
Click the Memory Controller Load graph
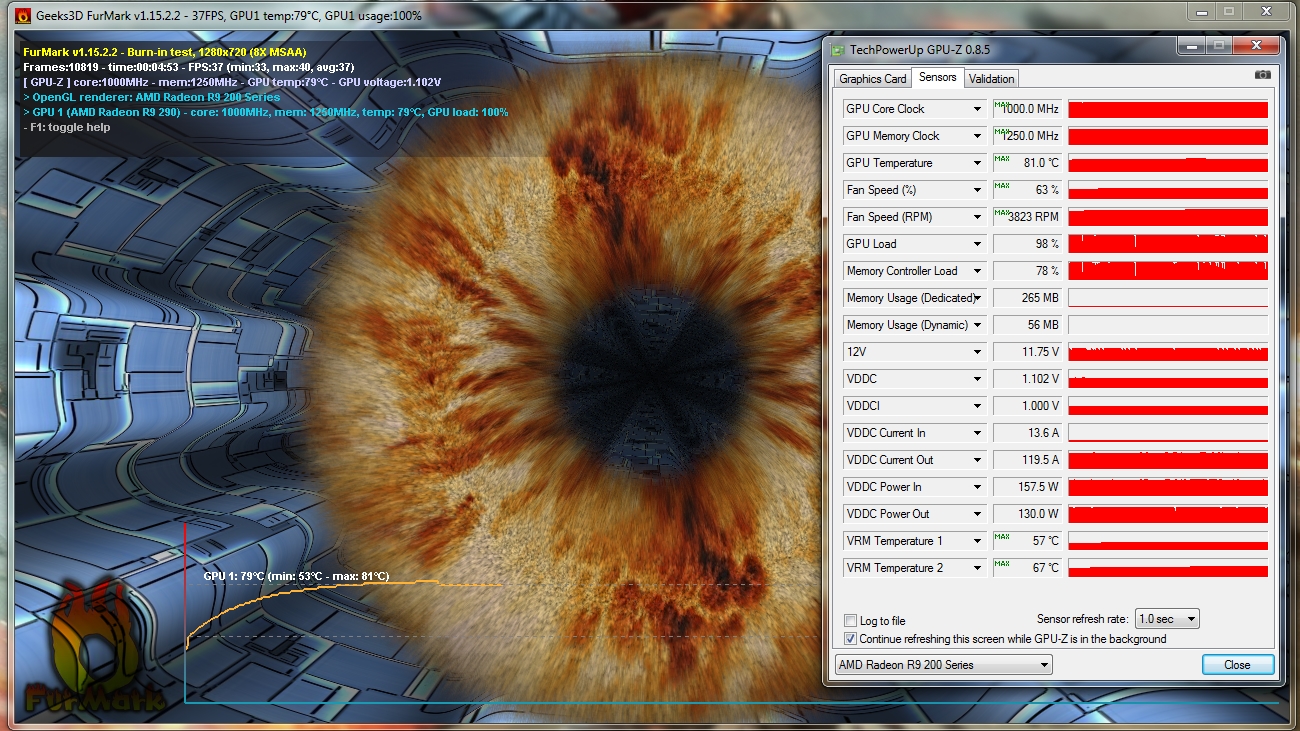pyautogui.click(x=1168, y=271)
